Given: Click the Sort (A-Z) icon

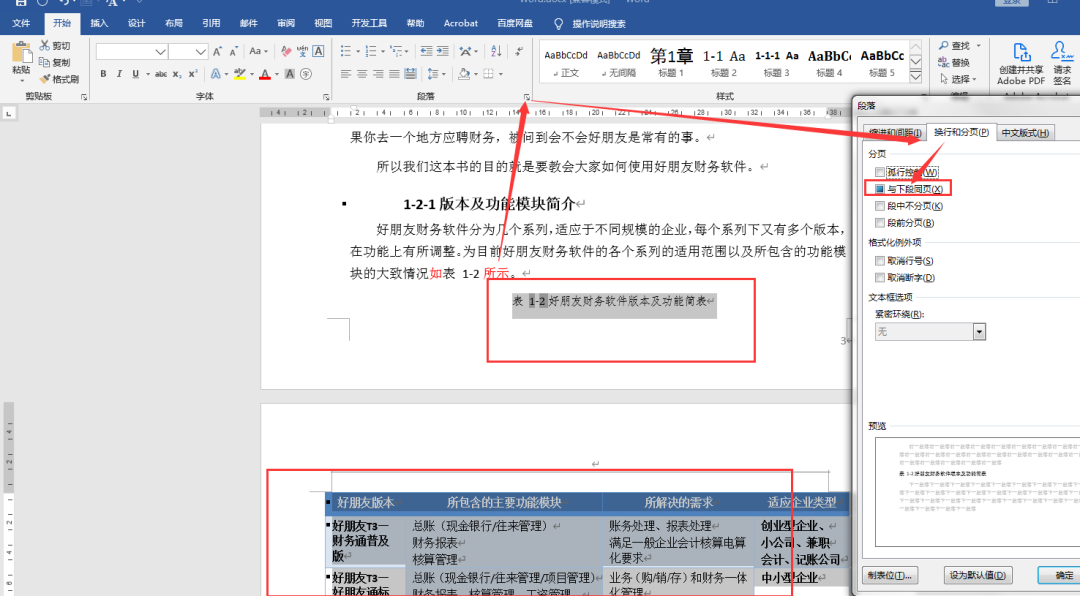Looking at the screenshot, I should tap(496, 51).
